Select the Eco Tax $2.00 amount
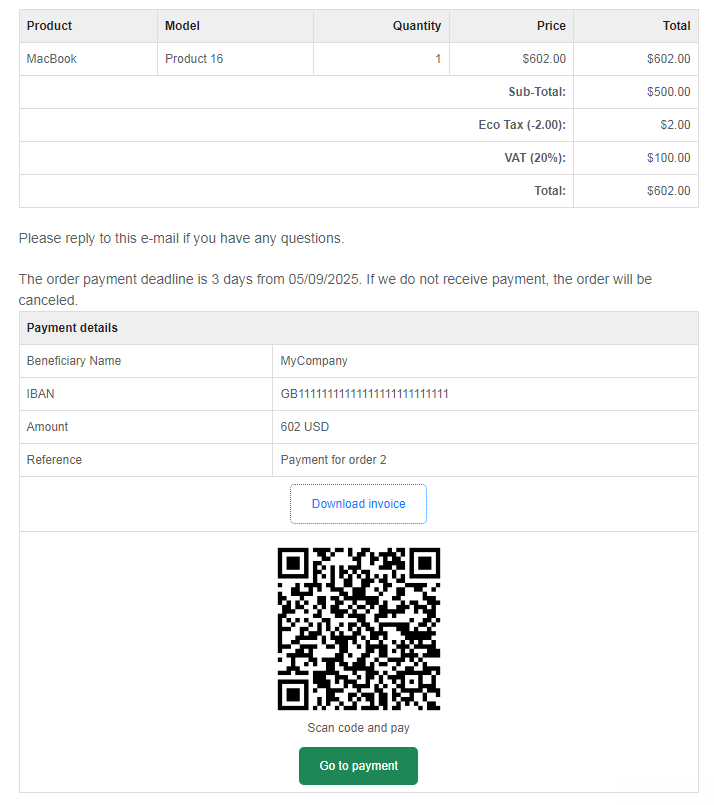Screen dimensions: 714x805 675,125
